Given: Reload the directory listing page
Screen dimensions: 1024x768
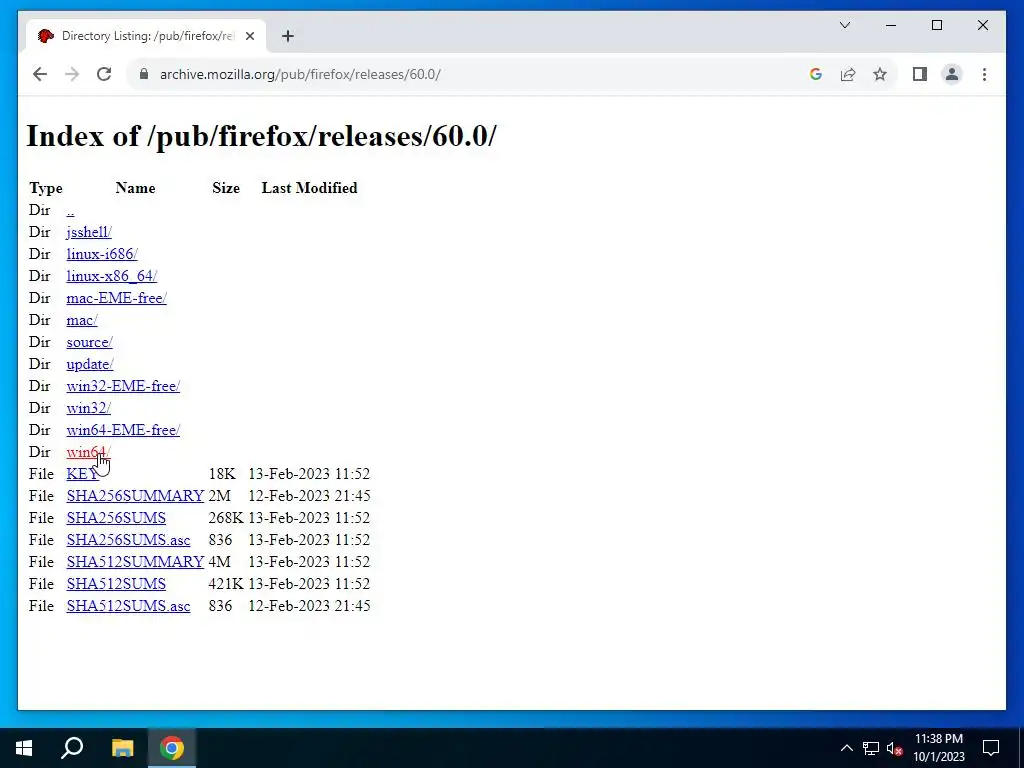Looking at the screenshot, I should tap(104, 74).
